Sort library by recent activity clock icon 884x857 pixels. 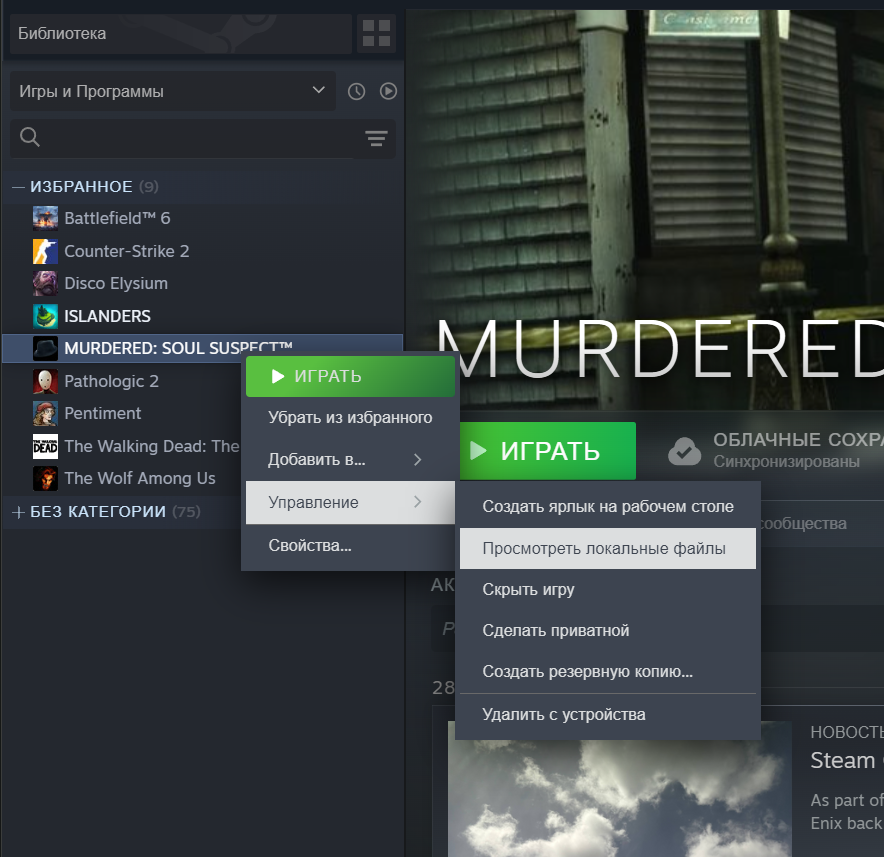point(356,91)
